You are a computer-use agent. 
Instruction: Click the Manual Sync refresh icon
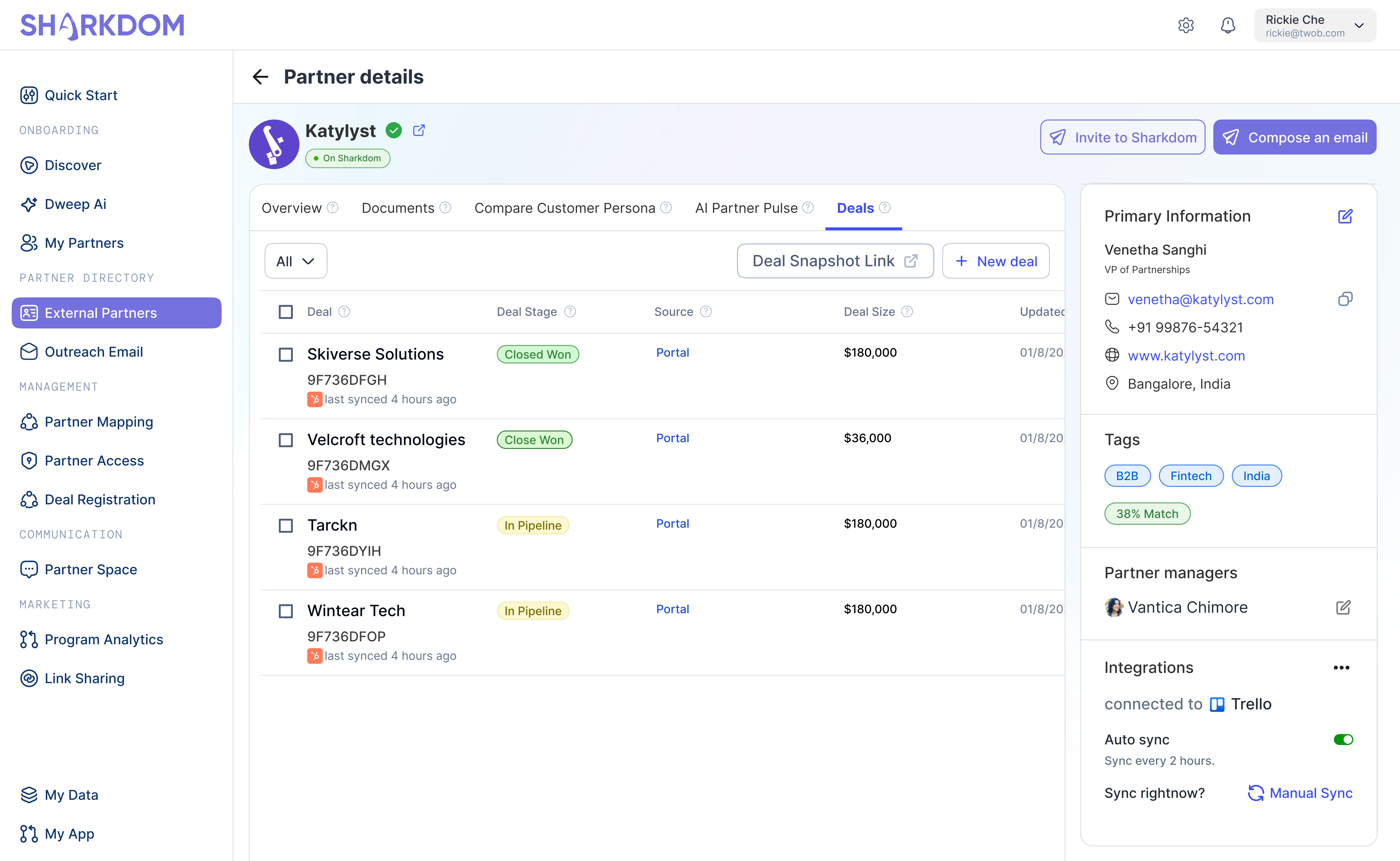pyautogui.click(x=1255, y=793)
